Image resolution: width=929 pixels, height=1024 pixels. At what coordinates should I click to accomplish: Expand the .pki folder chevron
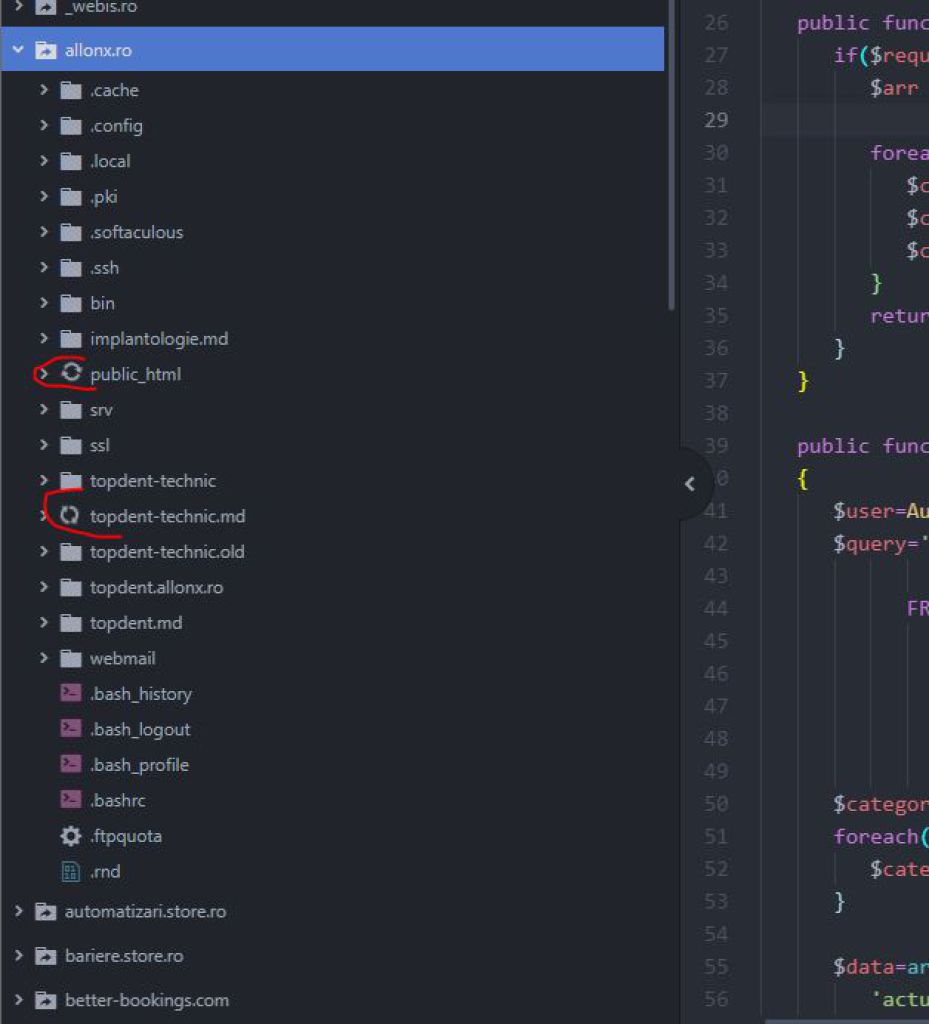point(44,196)
